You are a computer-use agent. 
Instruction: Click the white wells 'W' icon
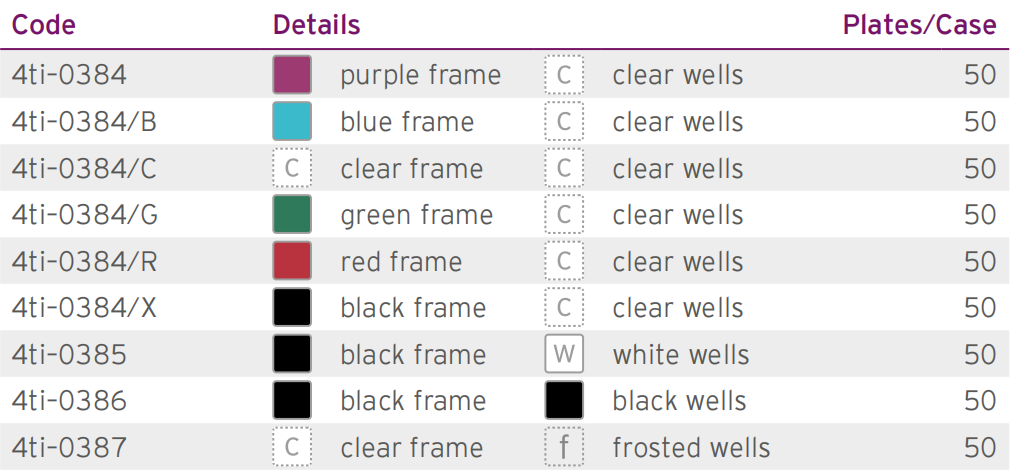click(x=564, y=354)
